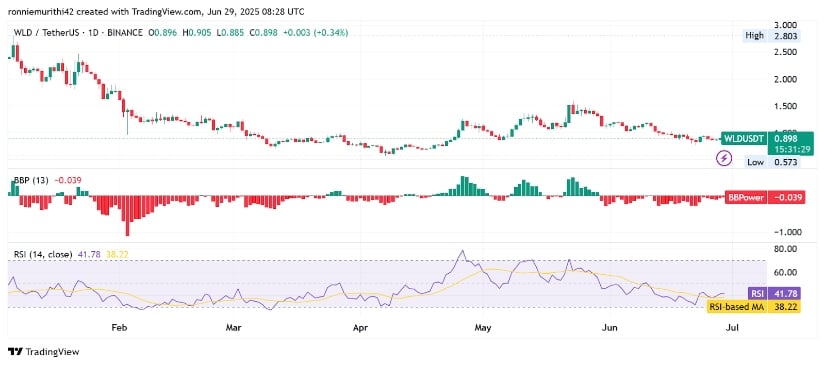Click the 80.00 RSI scale label
This screenshot has width=825, height=365.
(x=785, y=248)
